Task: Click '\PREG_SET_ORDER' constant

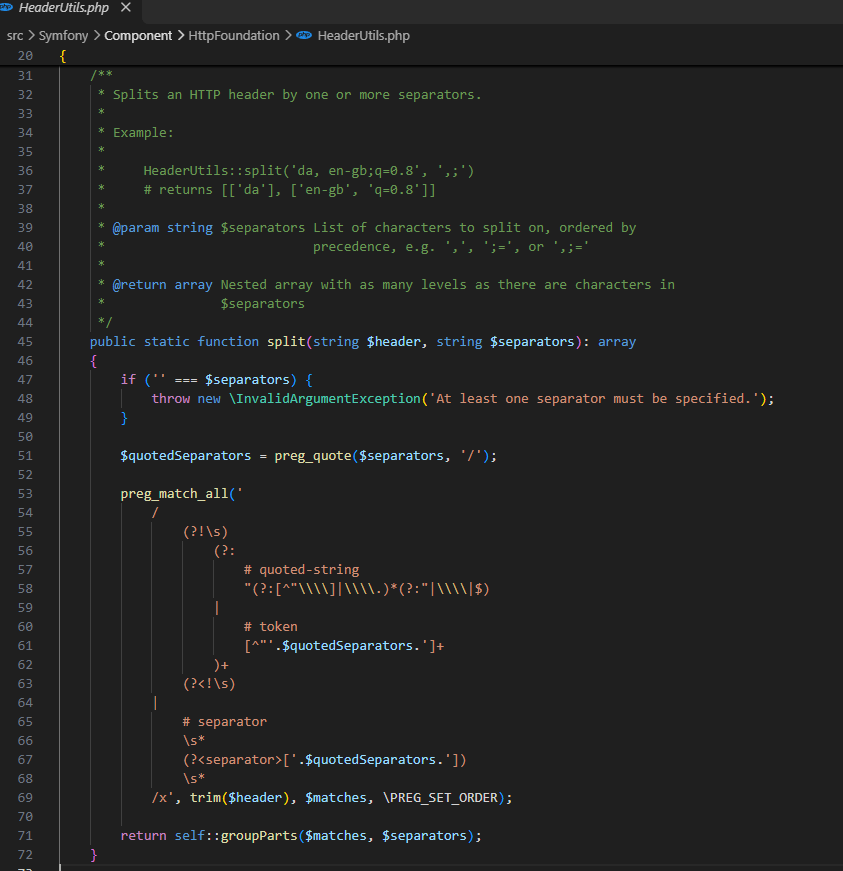Action: click(x=440, y=798)
